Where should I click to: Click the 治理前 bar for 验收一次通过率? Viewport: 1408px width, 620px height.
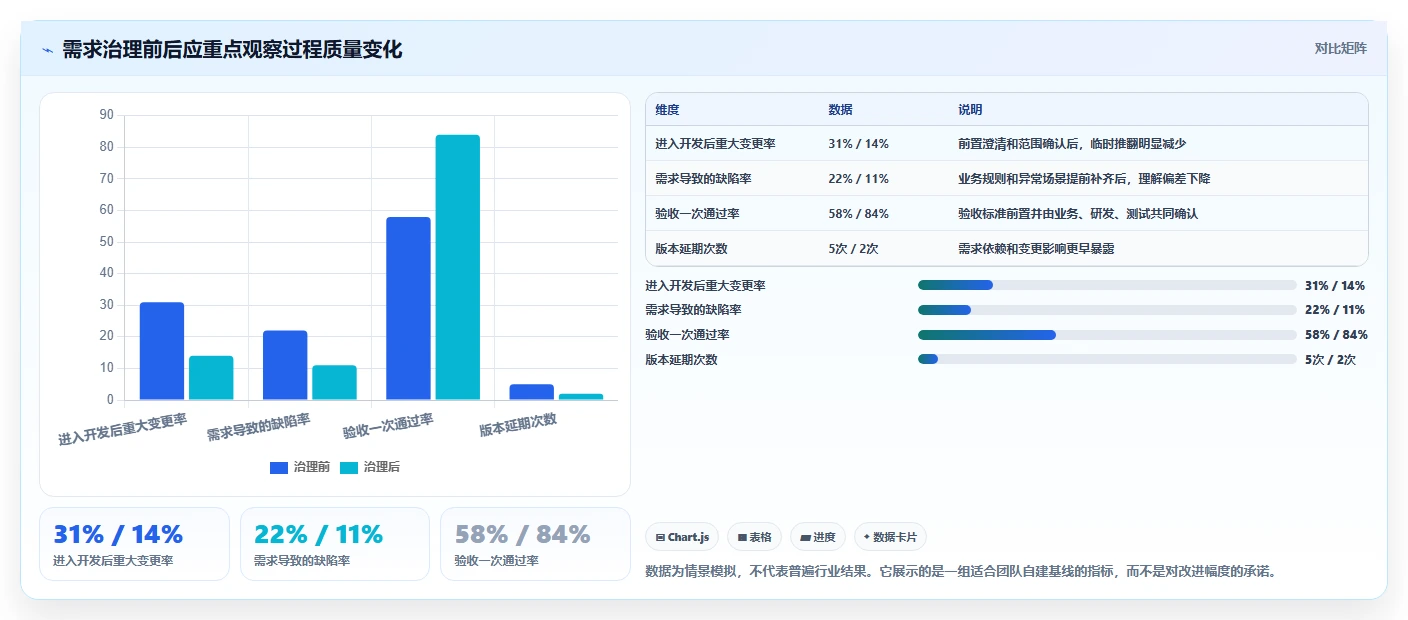point(408,309)
